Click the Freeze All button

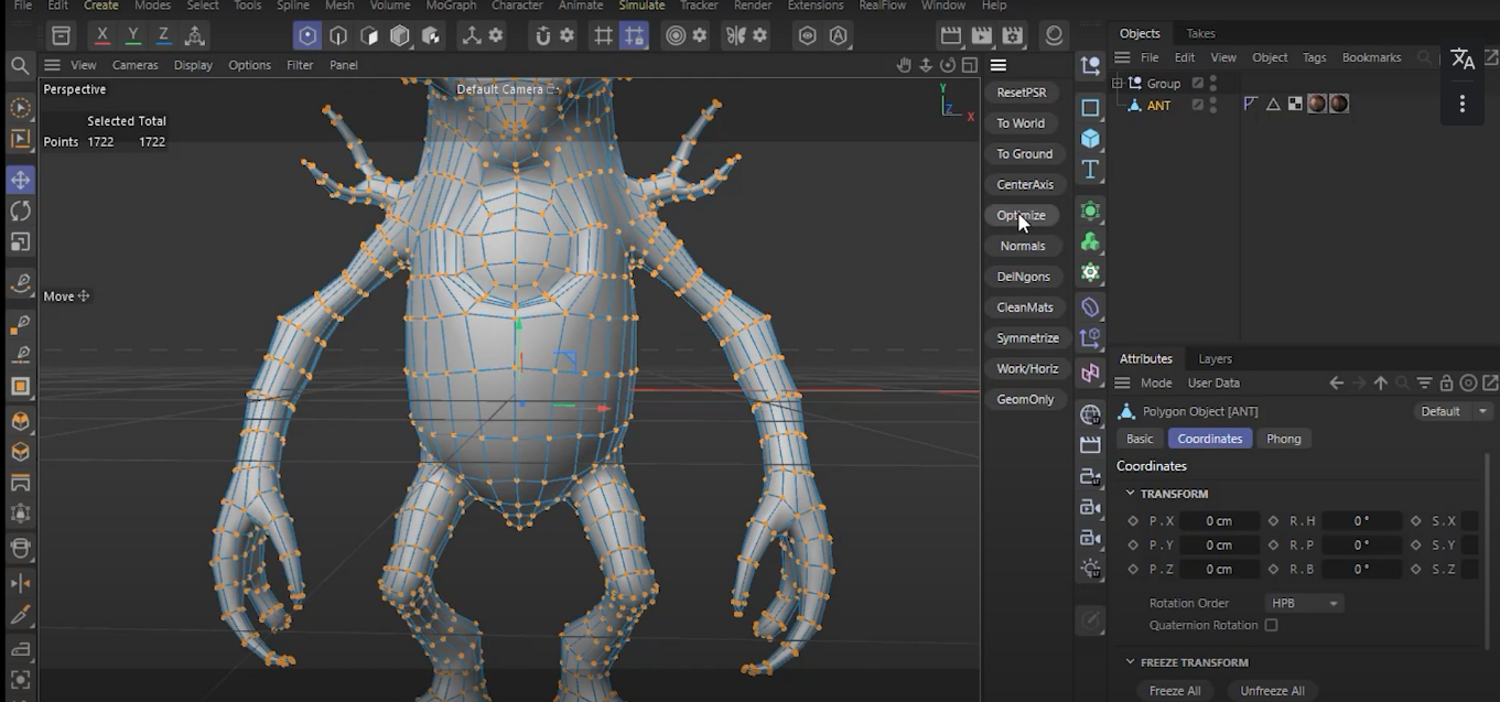(1175, 690)
